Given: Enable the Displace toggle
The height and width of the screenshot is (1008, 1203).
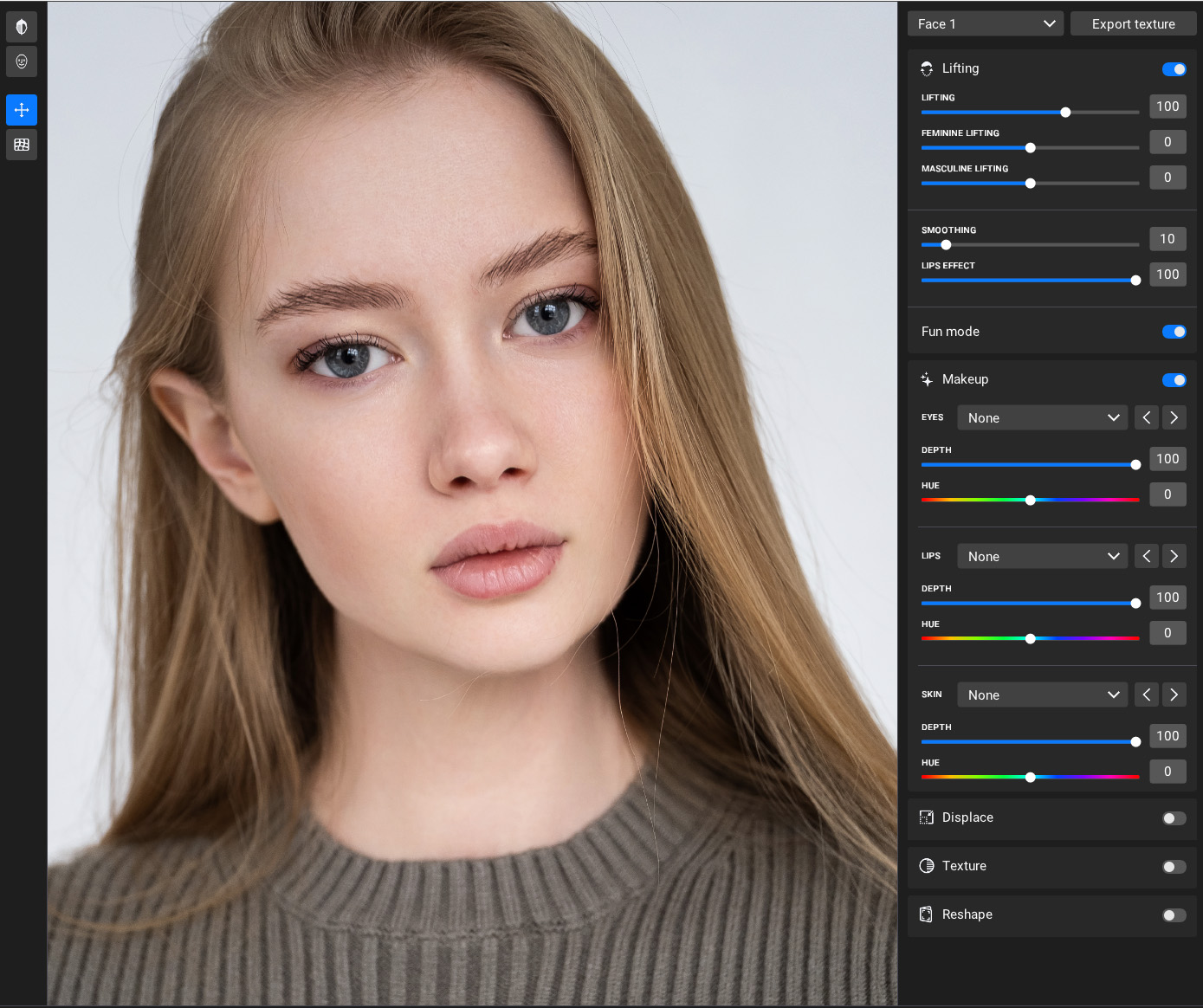Looking at the screenshot, I should (1174, 818).
